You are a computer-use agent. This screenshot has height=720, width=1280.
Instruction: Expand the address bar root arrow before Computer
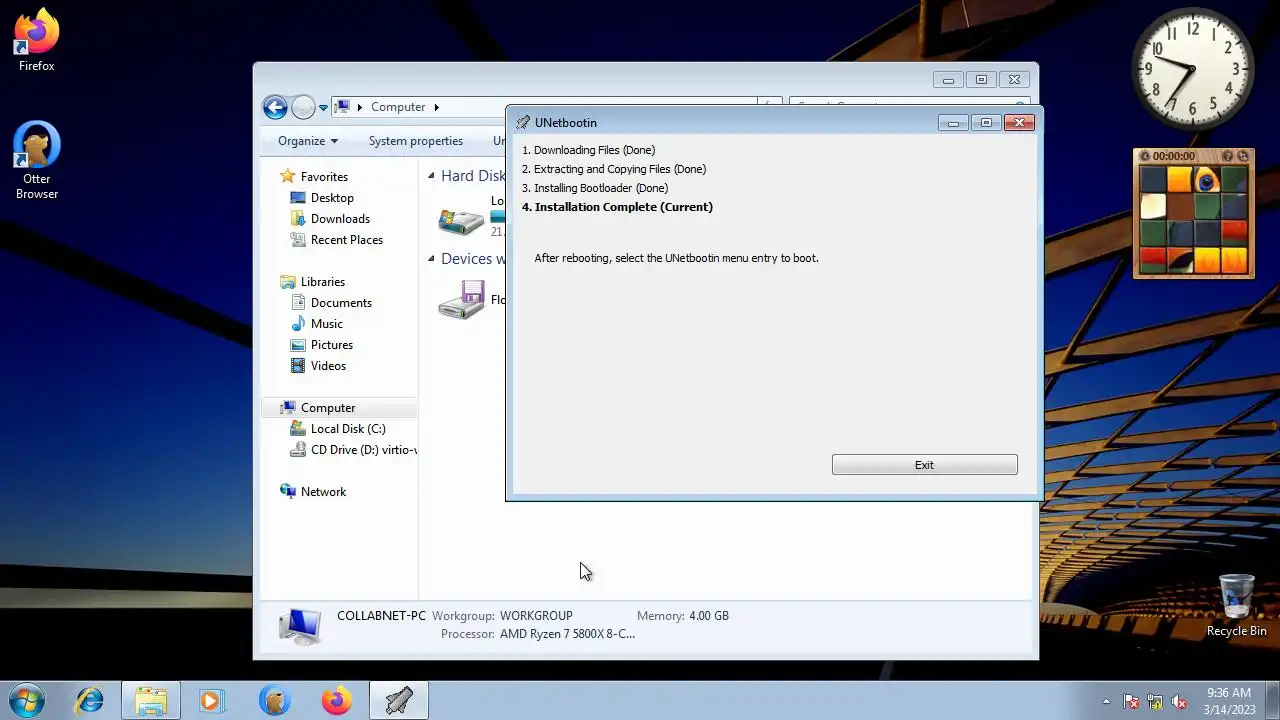[x=360, y=107]
